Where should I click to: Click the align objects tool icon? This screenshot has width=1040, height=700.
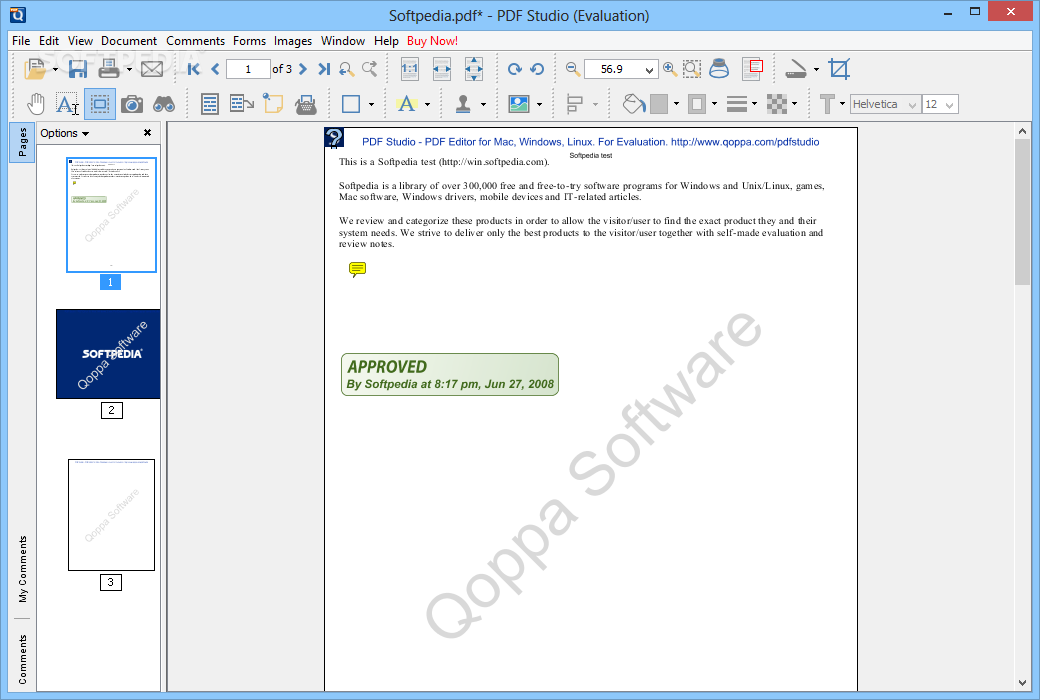tap(574, 104)
